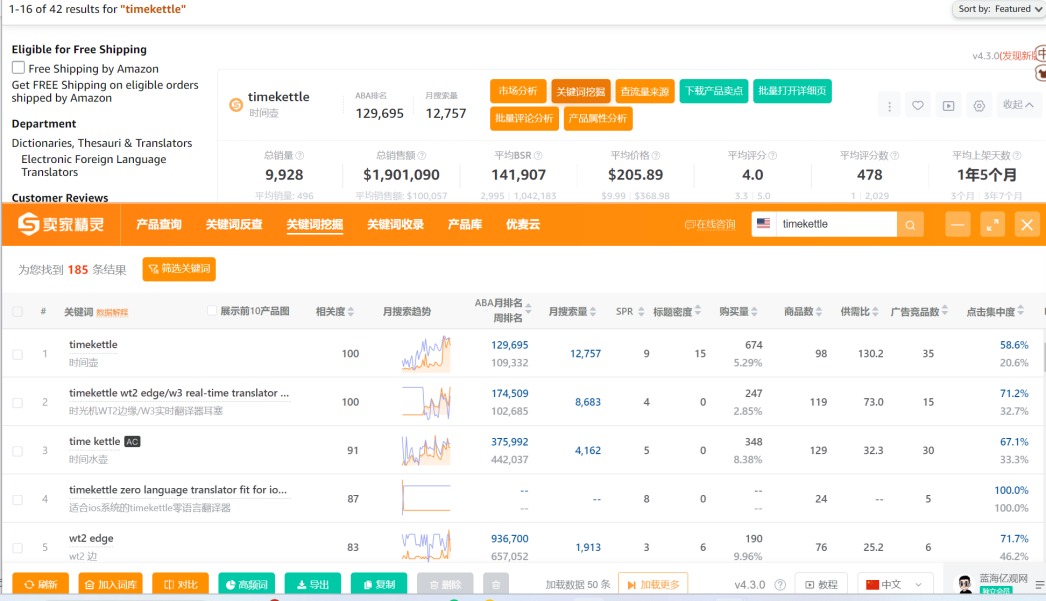Viewport: 1046px width, 601px height.
Task: Click the 批量打开详细页 button
Action: point(792,91)
